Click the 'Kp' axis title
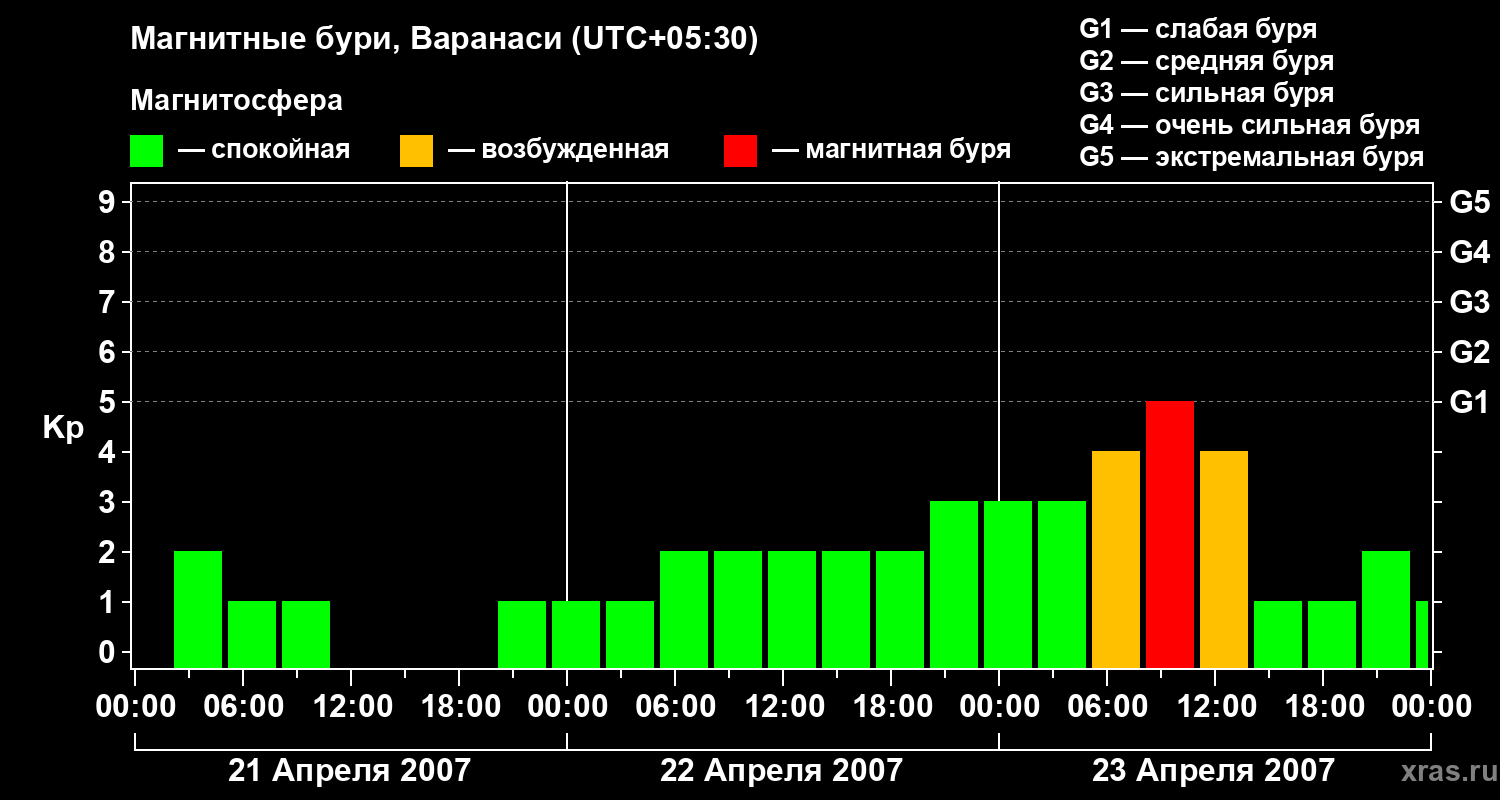Screen dimensions: 1500x800 tap(63, 427)
